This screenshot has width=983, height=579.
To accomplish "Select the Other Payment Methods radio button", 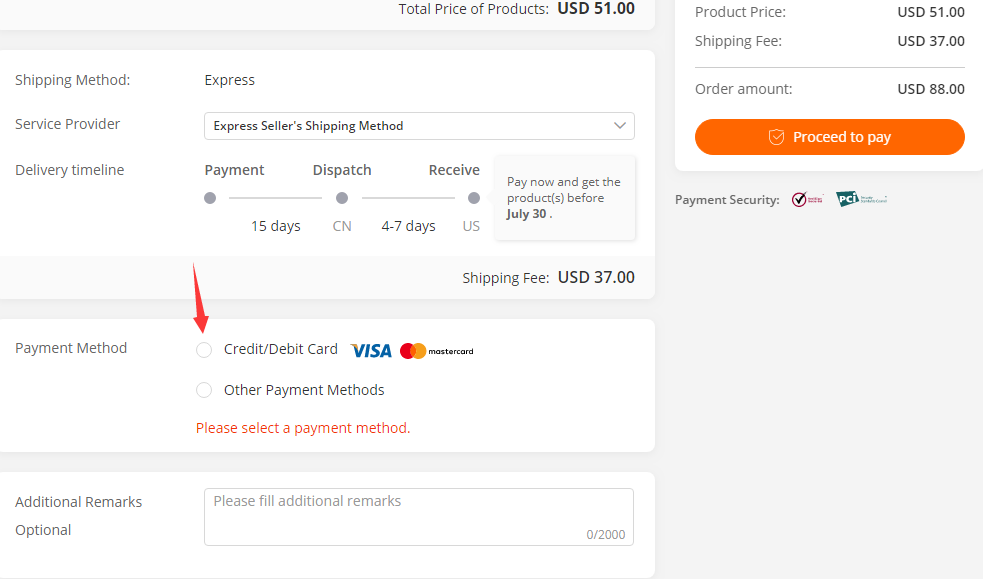I will [204, 390].
